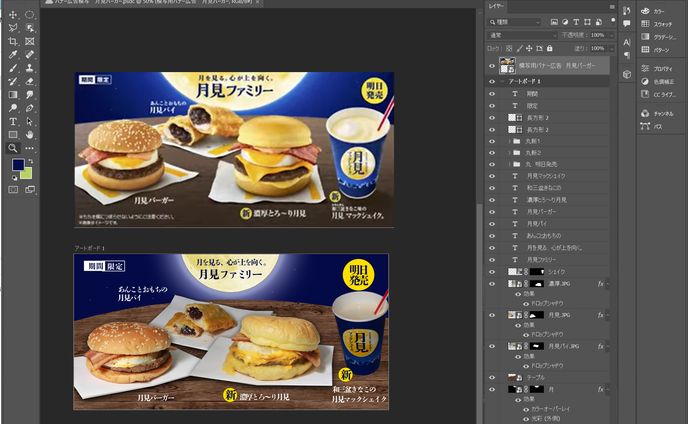Select the Hand tool
This screenshot has height=424, width=688.
coord(29,134)
